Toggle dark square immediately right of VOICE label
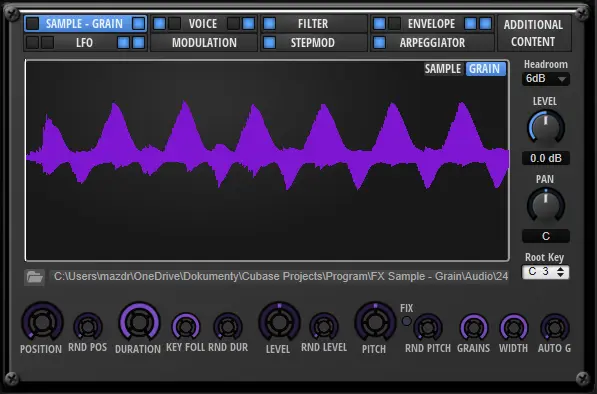The image size is (597, 394). 233,24
